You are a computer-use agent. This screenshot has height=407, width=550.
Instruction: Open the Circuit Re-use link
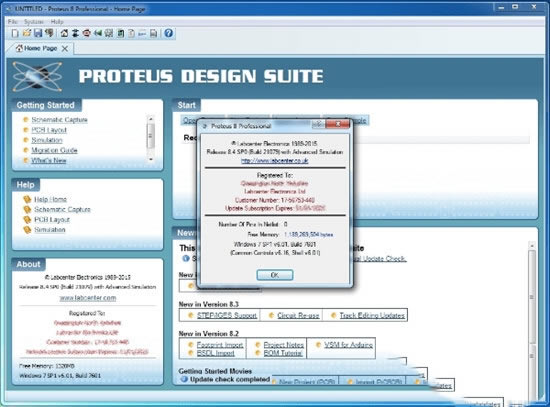pyautogui.click(x=298, y=315)
